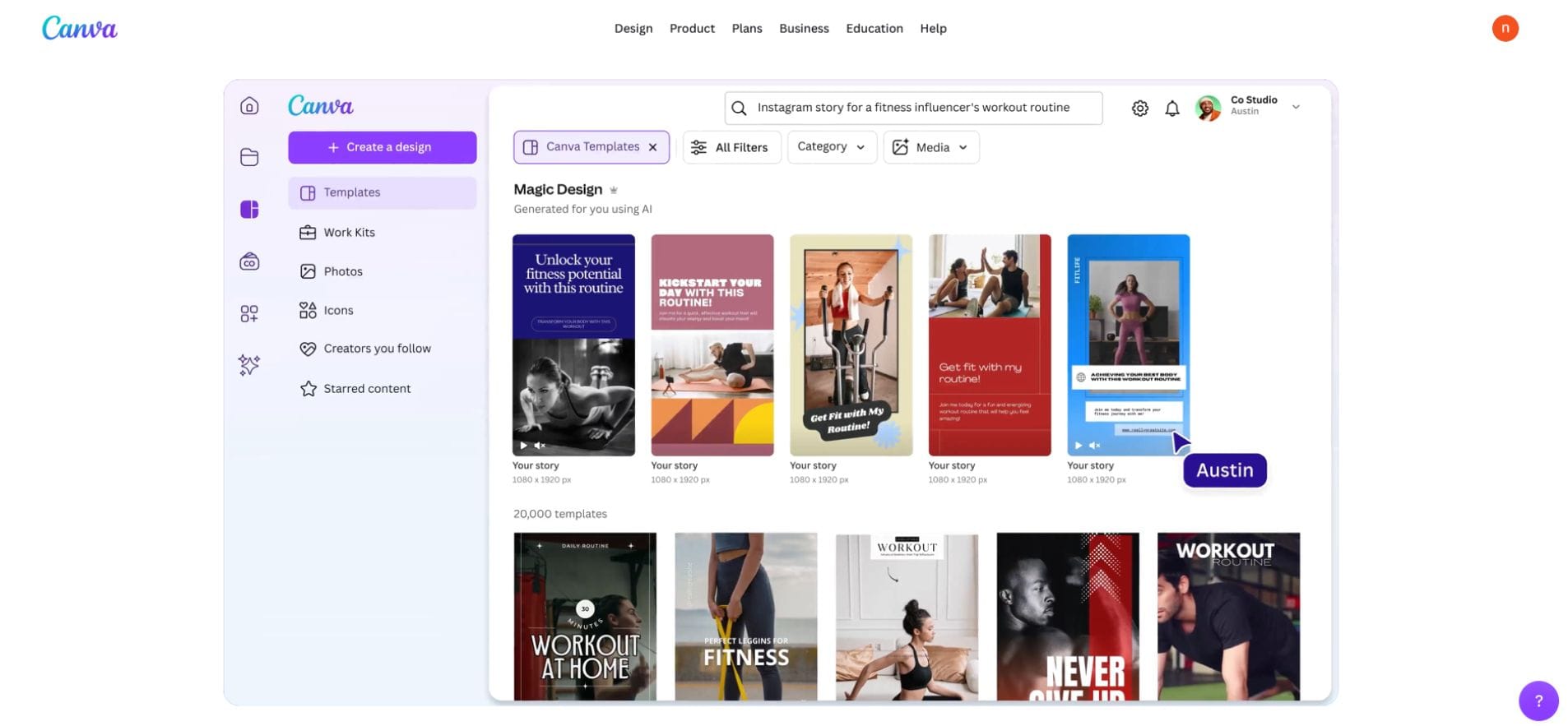Image resolution: width=1568 pixels, height=726 pixels.
Task: Open the Get Fit with My Routine elliptical template
Action: 851,345
